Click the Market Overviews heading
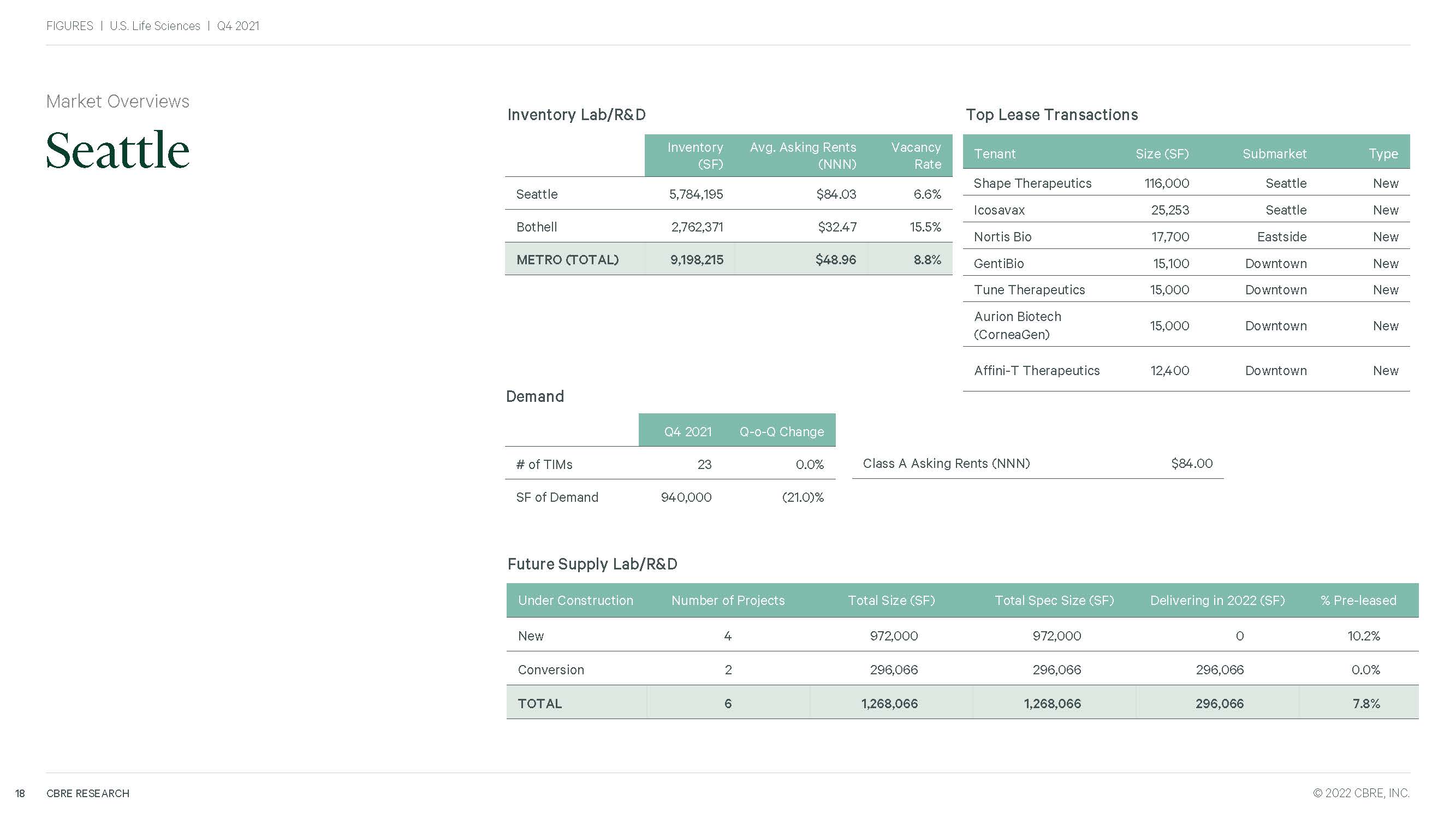The image size is (1456, 819). click(117, 101)
